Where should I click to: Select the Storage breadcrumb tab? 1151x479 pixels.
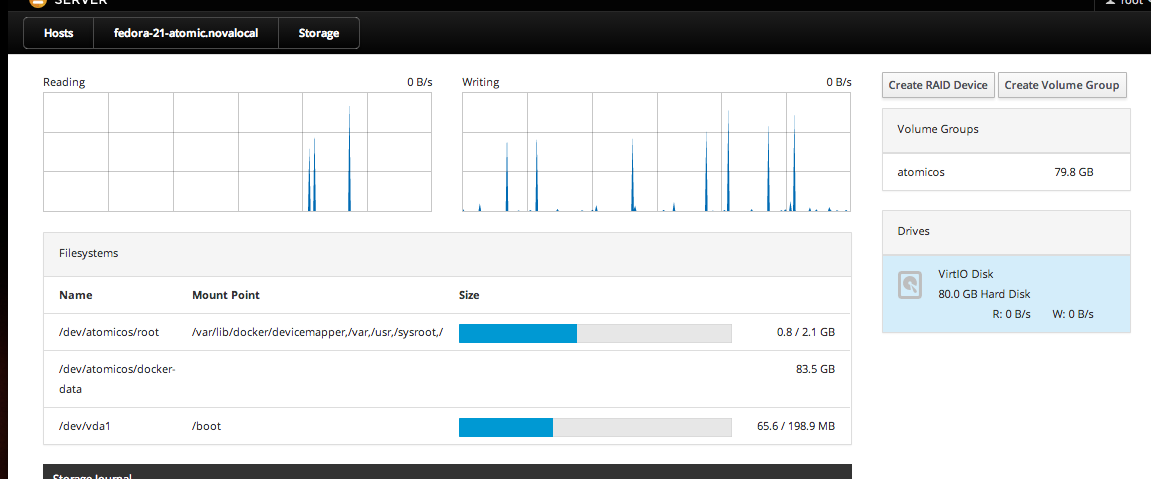(319, 33)
